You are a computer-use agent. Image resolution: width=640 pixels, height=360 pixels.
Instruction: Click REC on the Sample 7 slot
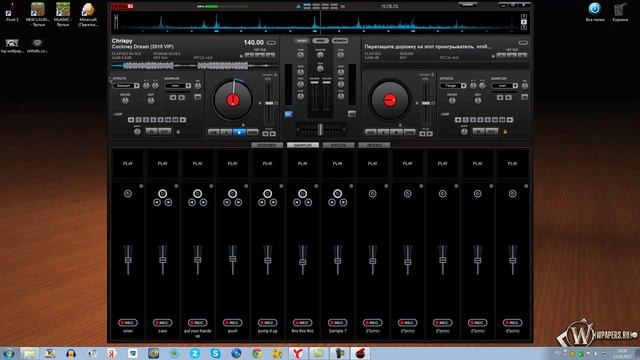(338, 322)
